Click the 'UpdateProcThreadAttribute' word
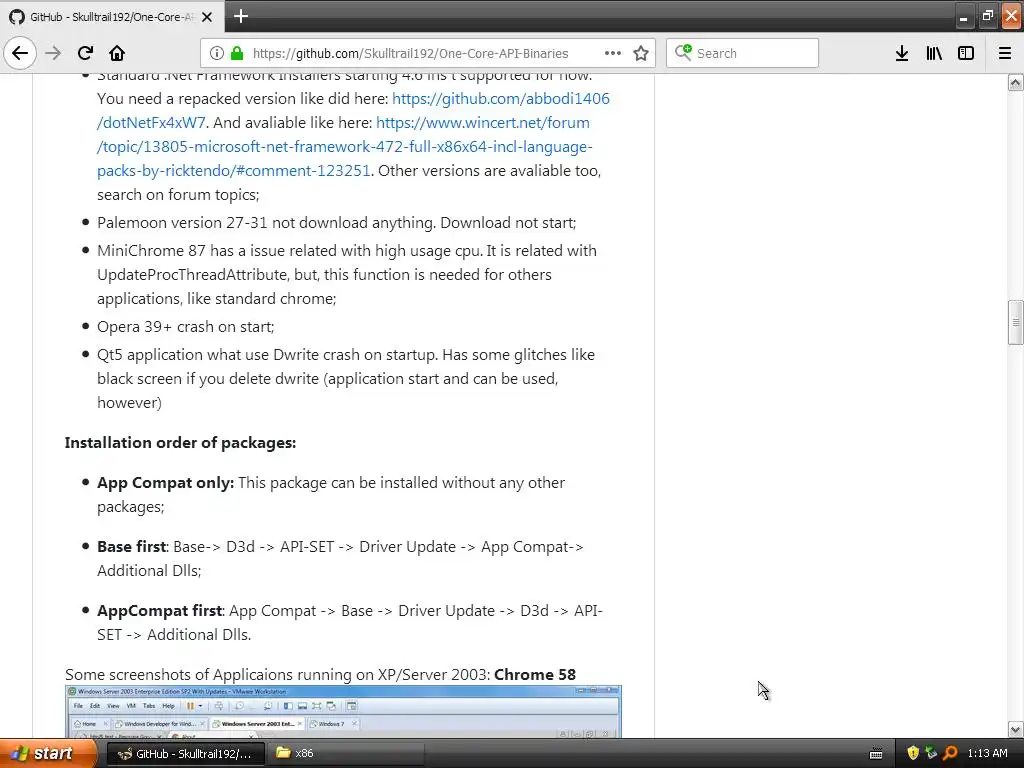Image resolution: width=1024 pixels, height=768 pixels. 192,275
